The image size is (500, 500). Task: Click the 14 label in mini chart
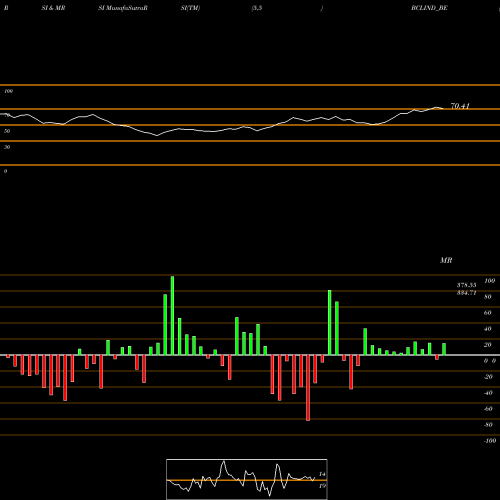click(322, 474)
